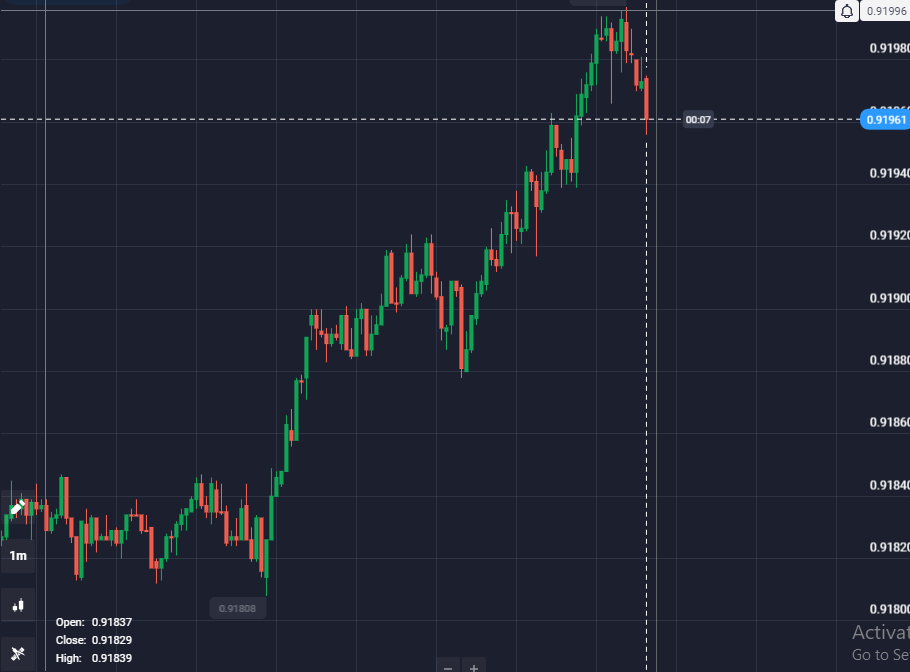Open the indicators compass-ruler tool
This screenshot has height=672, width=910.
(x=17, y=654)
